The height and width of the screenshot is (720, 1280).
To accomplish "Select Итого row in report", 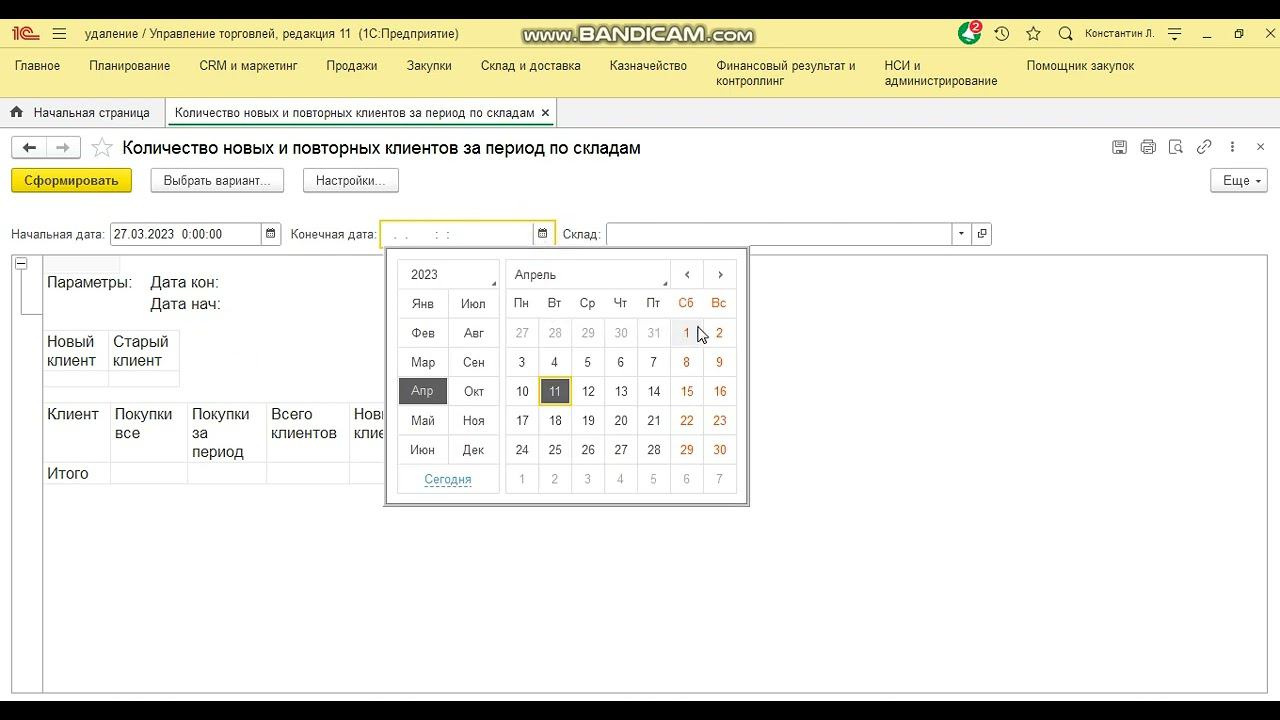I will [68, 474].
